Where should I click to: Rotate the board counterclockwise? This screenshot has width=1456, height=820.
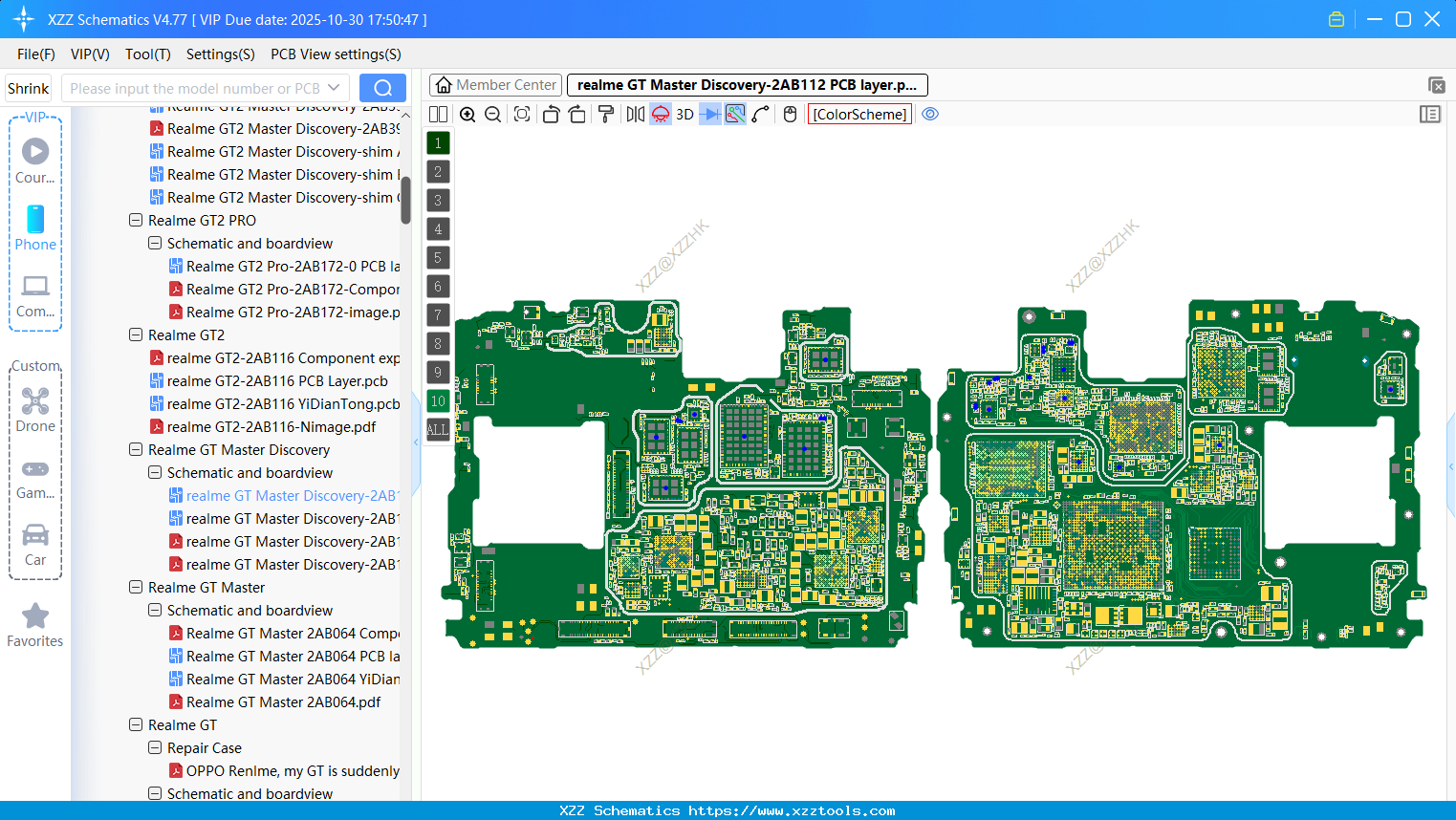pyautogui.click(x=551, y=115)
